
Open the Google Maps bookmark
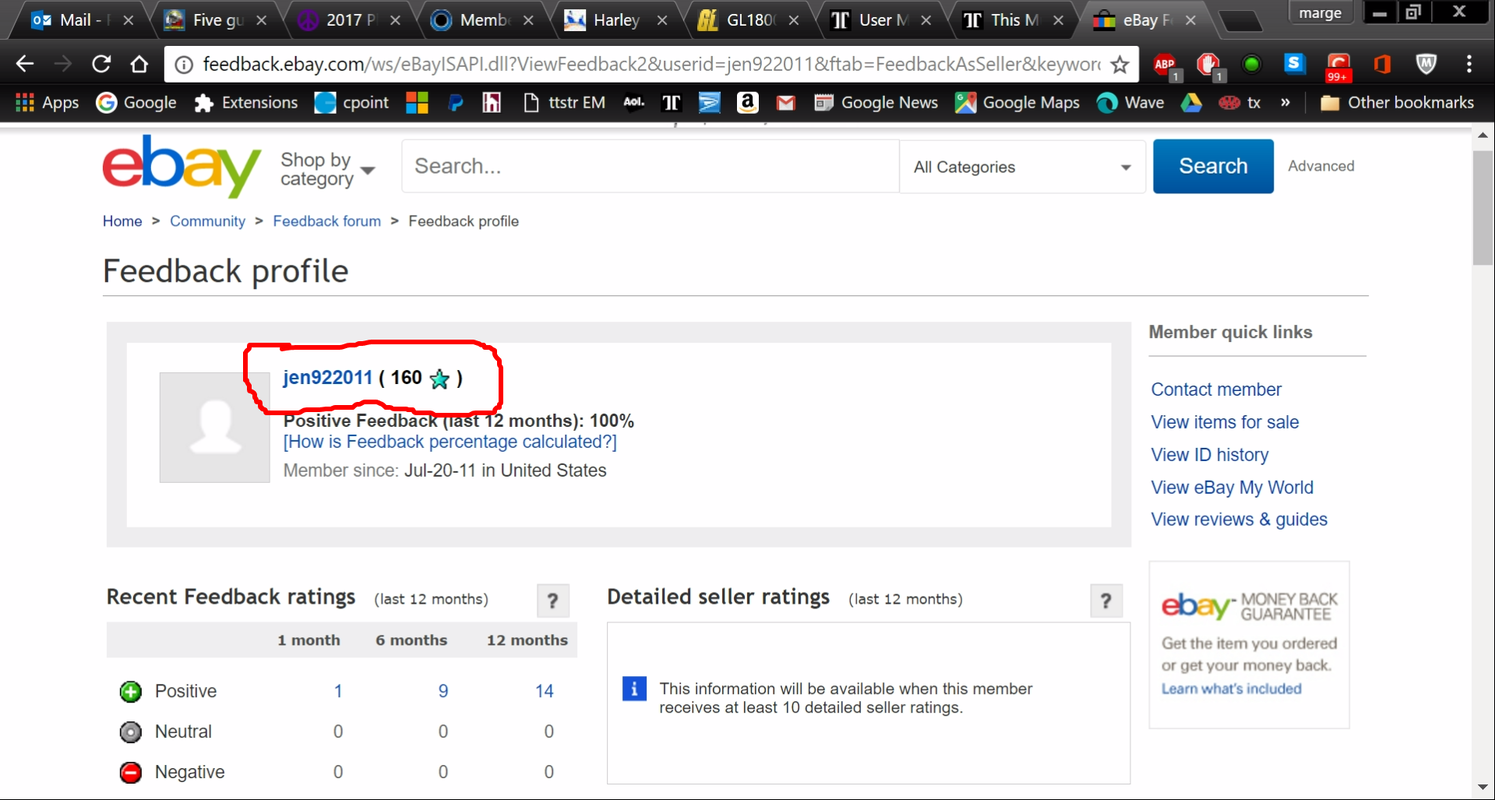(1019, 102)
